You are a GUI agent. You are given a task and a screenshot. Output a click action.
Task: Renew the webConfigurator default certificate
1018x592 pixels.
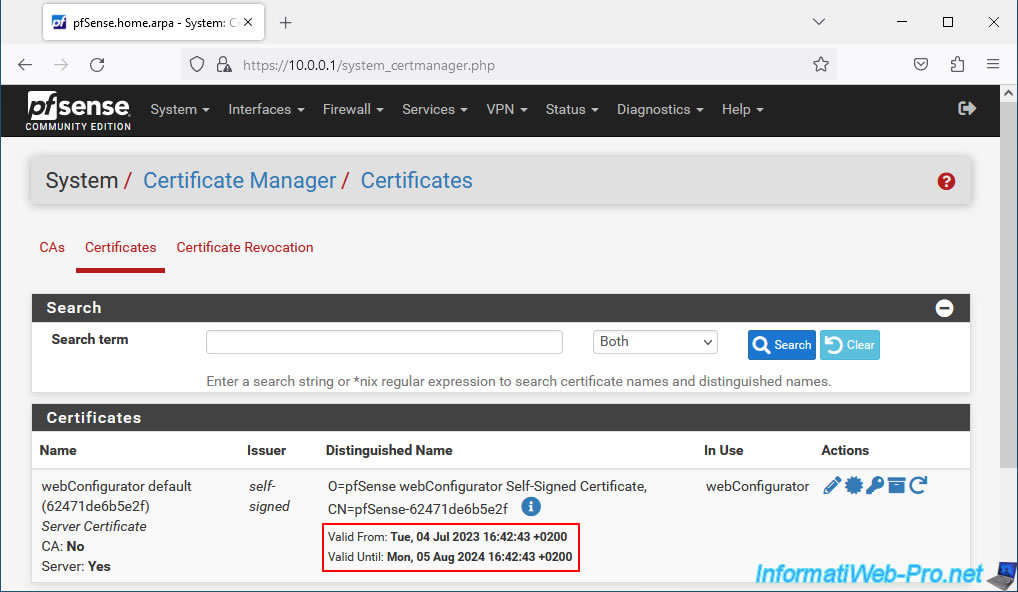[x=918, y=485]
